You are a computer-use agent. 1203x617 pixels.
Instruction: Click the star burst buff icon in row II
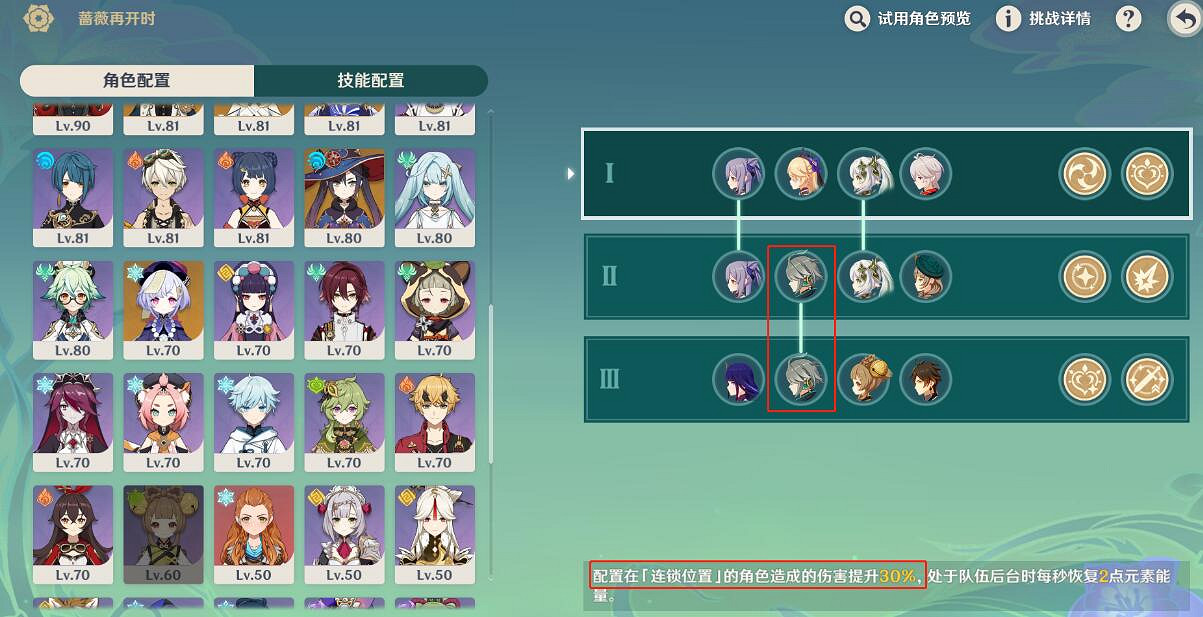1147,277
